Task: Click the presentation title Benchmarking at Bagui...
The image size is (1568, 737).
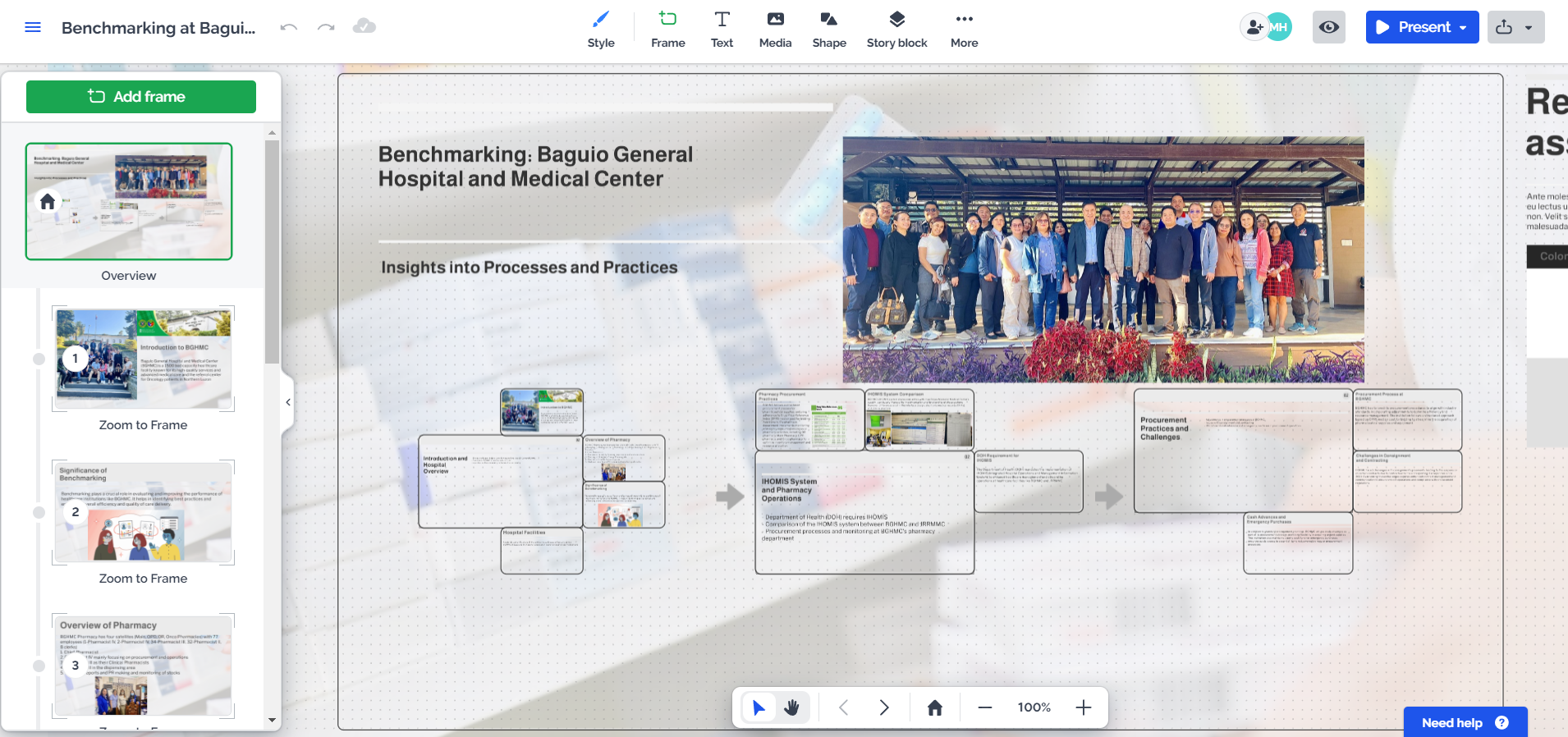Action: [158, 28]
